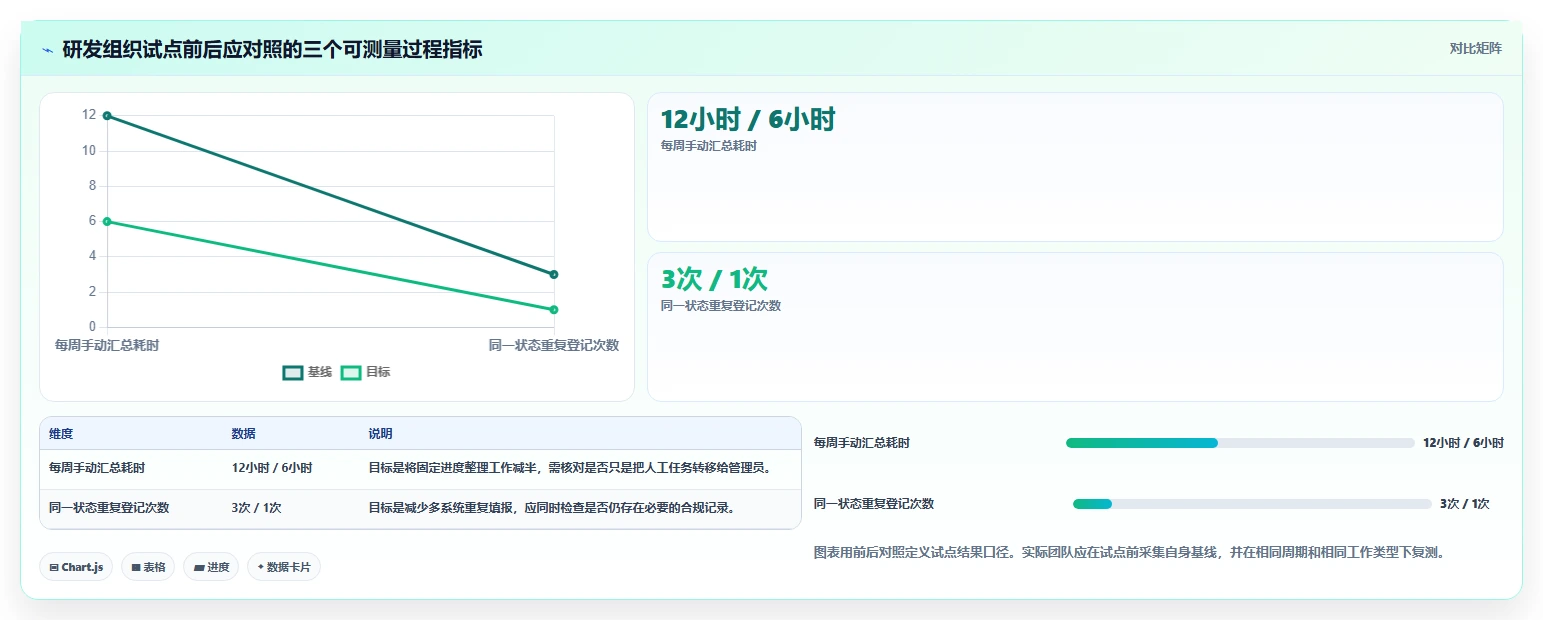Click the 目标 data point at value 6

(x=107, y=222)
